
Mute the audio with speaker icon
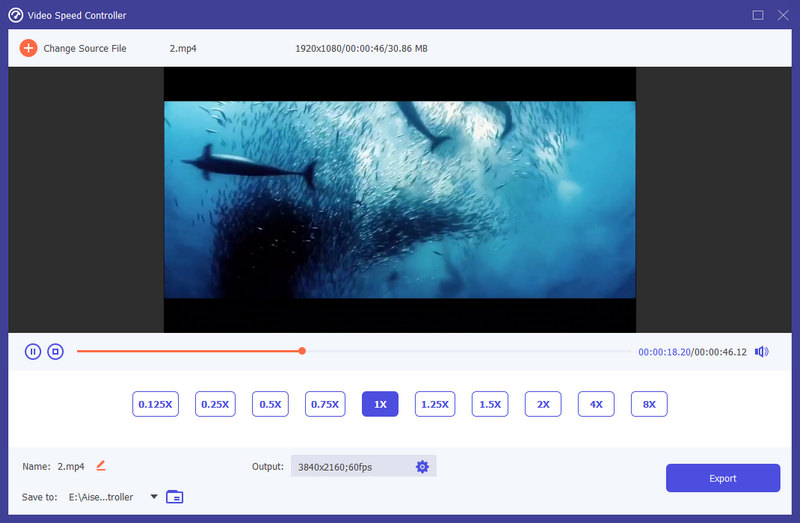(761, 351)
